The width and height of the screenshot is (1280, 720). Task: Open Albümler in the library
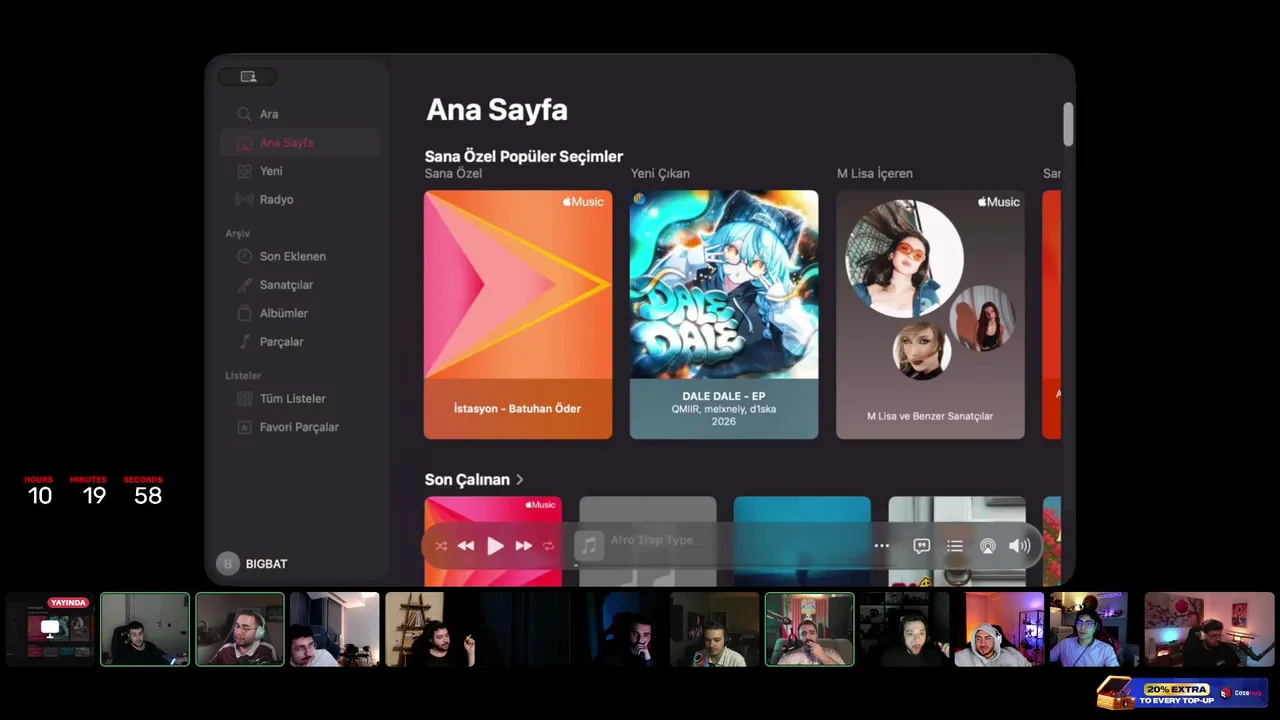click(300, 314)
